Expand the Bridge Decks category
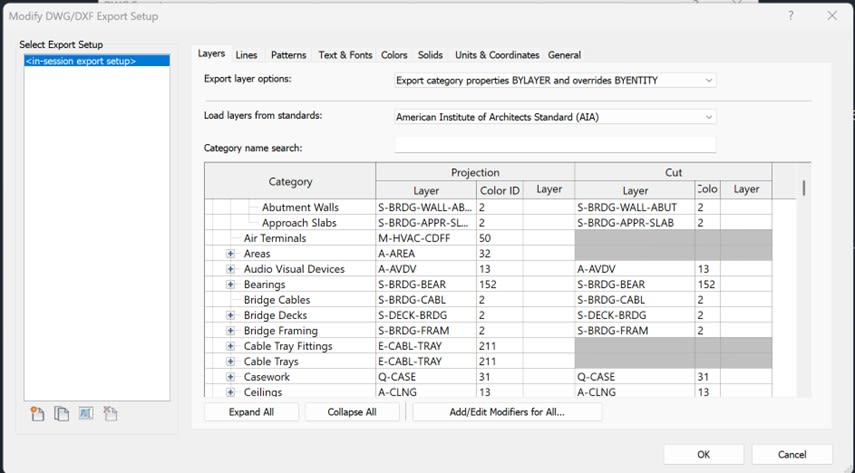The image size is (855, 473). (231, 315)
